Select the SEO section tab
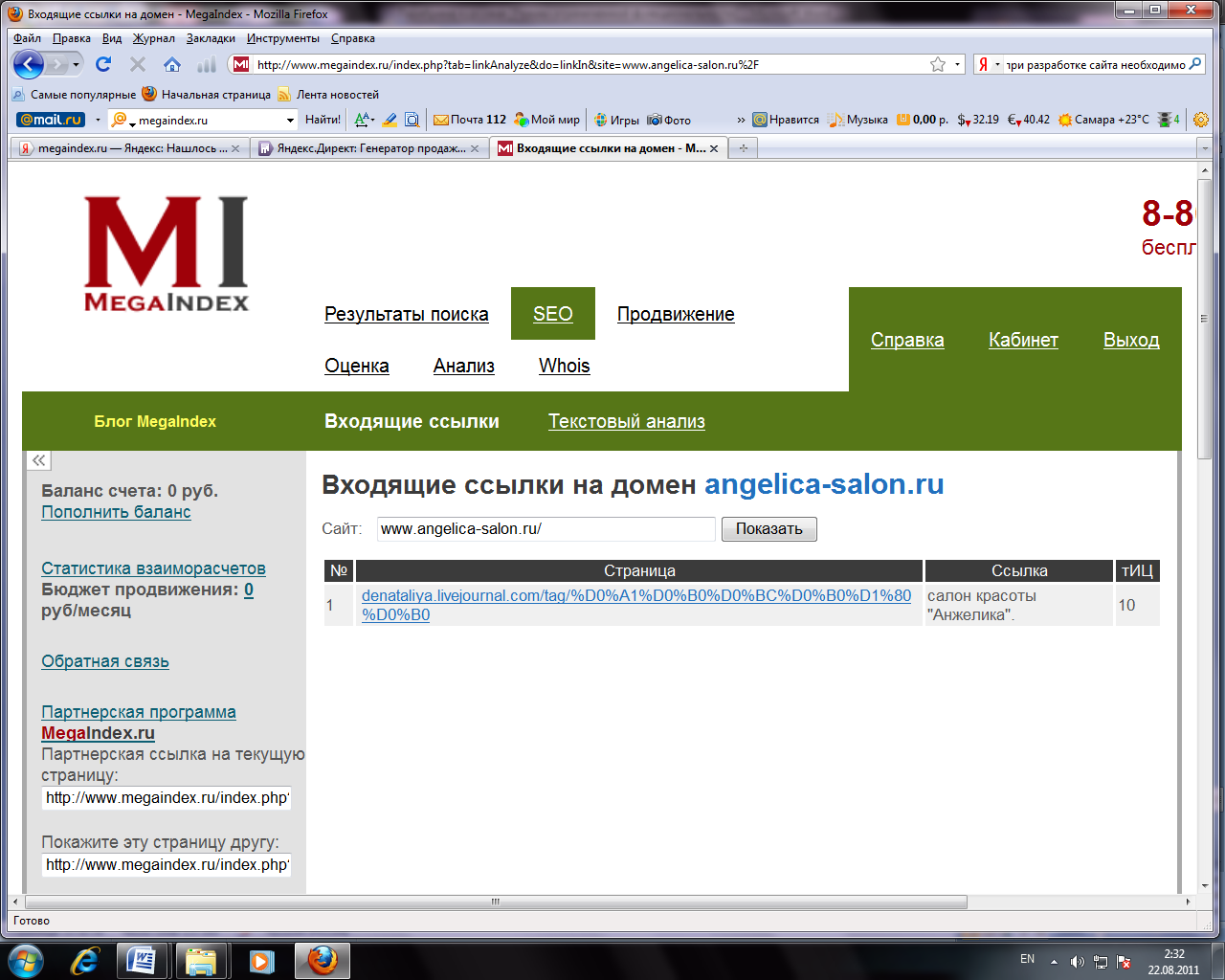1225x980 pixels. [553, 314]
